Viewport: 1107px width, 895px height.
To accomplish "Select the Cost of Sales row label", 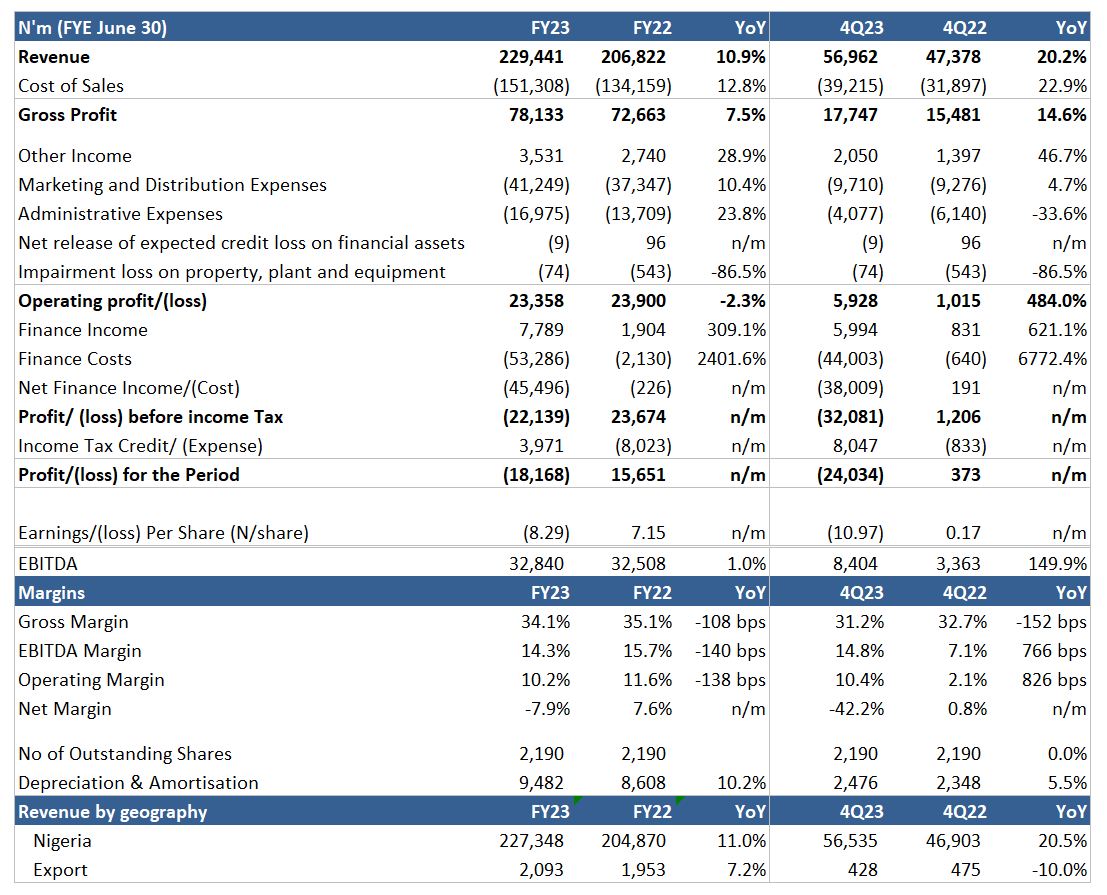I will pos(71,86).
